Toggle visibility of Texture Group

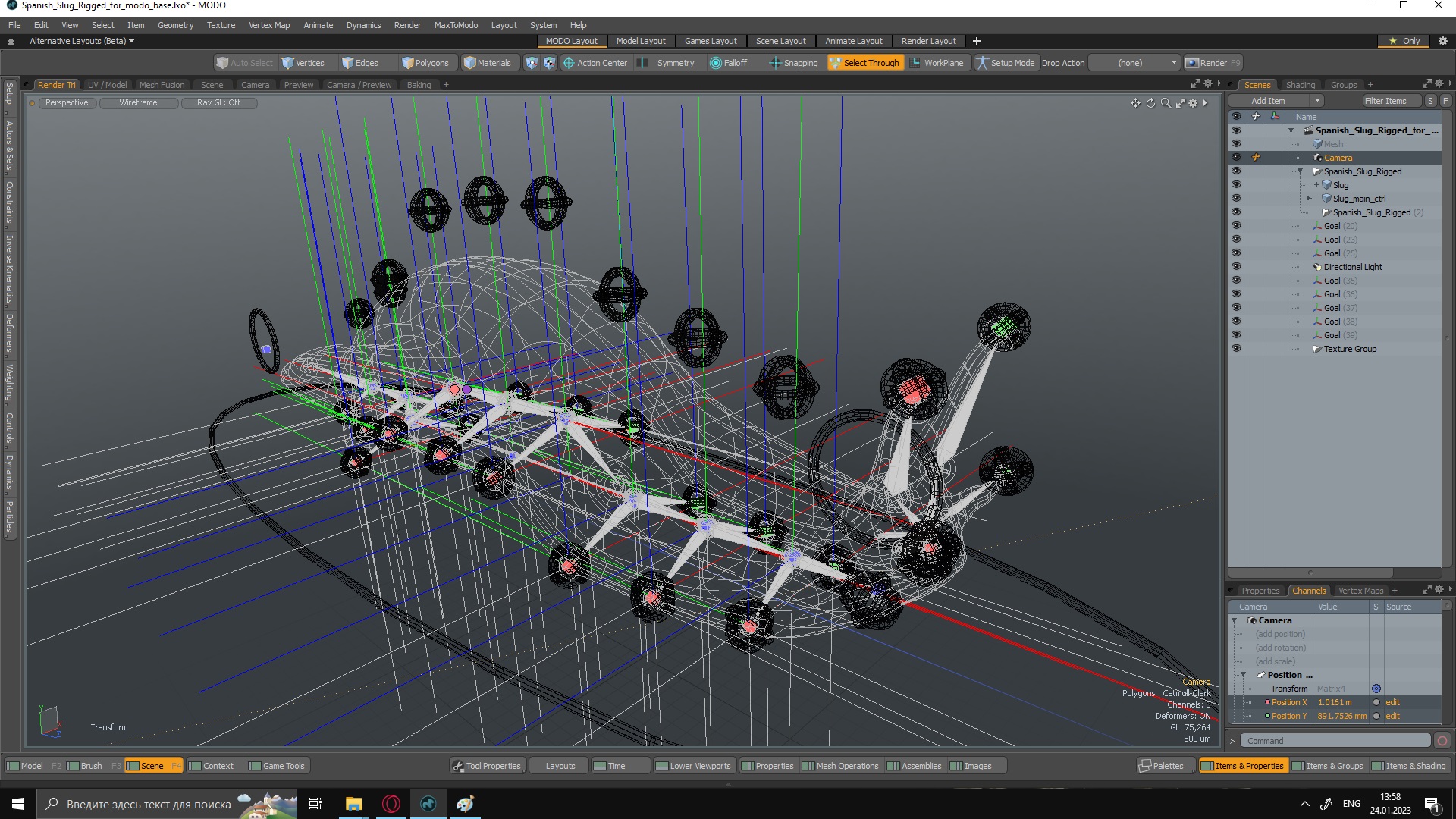(x=1237, y=349)
